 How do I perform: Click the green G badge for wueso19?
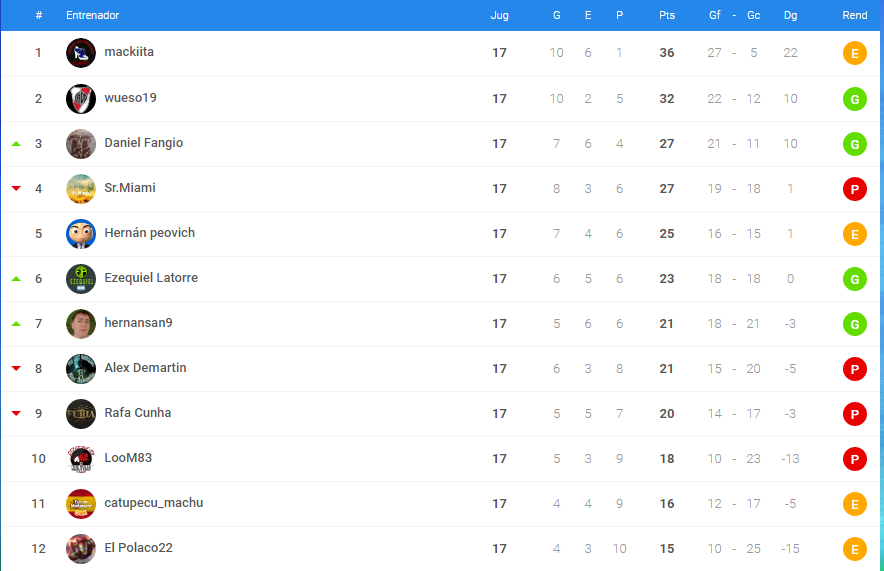pyautogui.click(x=855, y=99)
